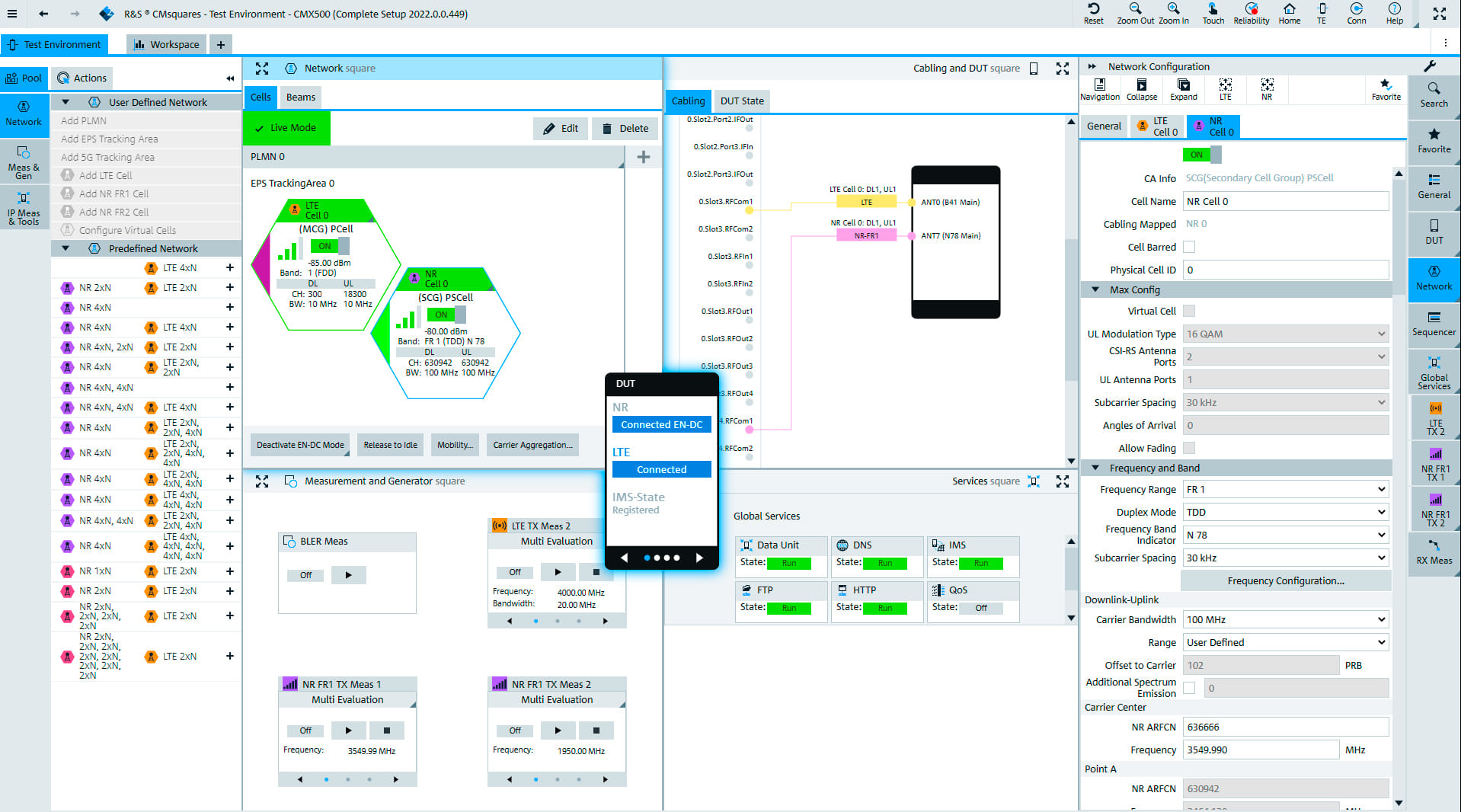Click the Frequency Configuration button
Viewport: 1461px width, 812px height.
click(x=1285, y=580)
